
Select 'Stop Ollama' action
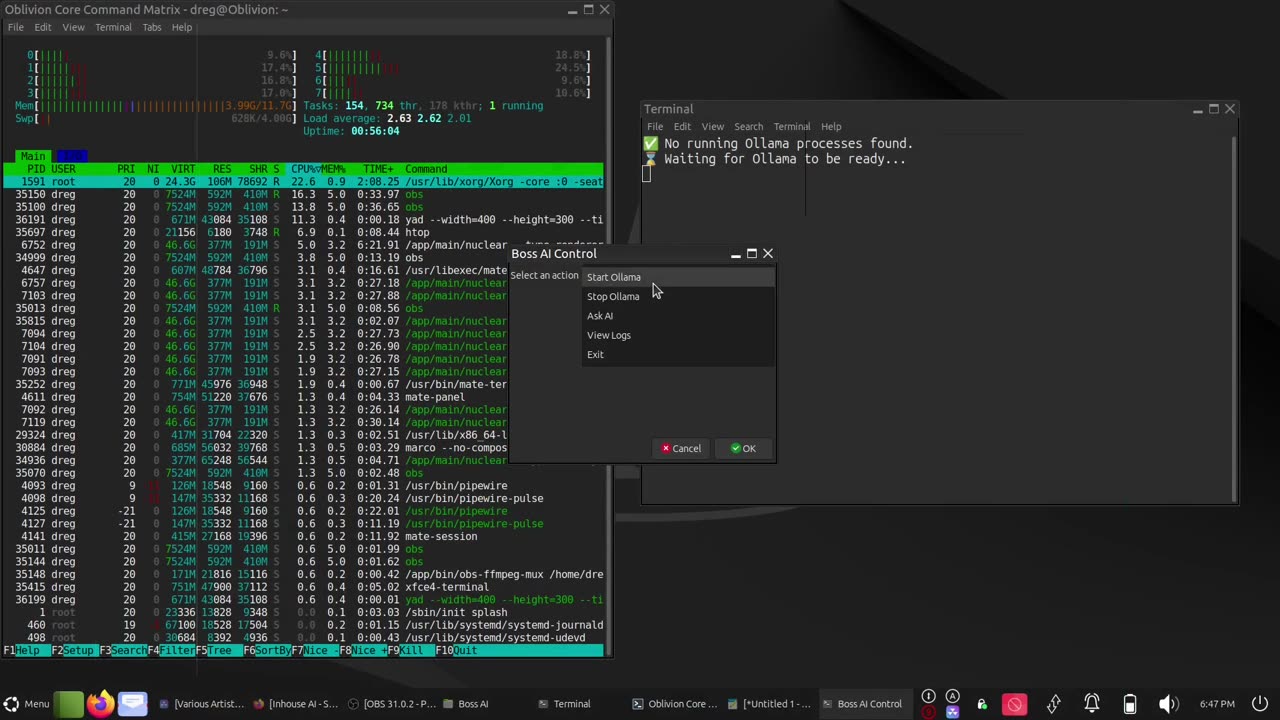click(x=678, y=296)
